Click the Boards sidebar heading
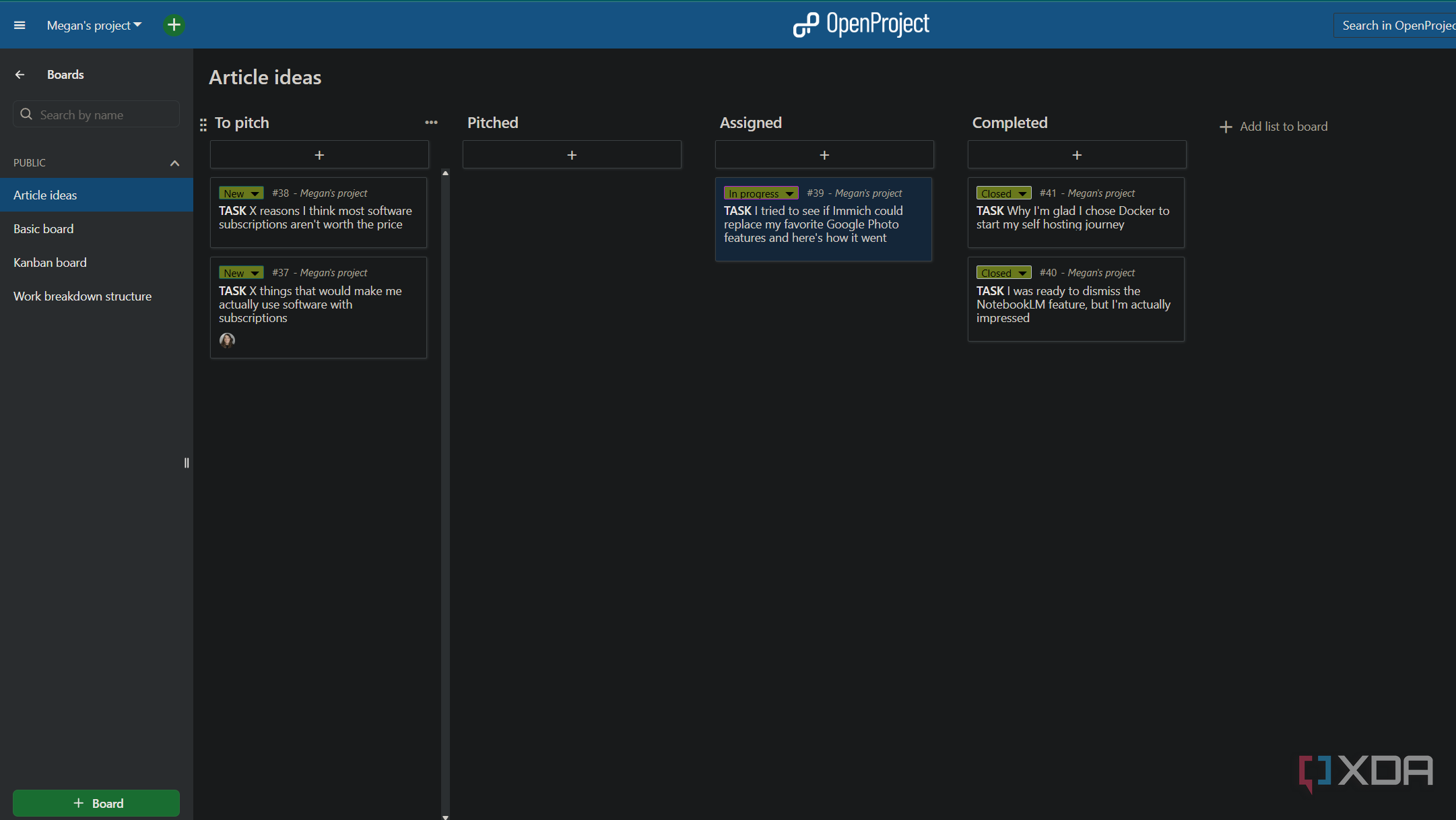The width and height of the screenshot is (1456, 820). tap(65, 75)
